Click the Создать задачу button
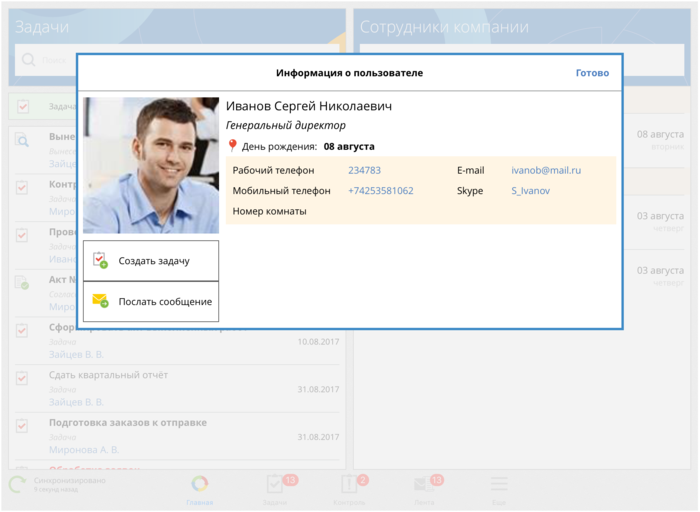This screenshot has width=700, height=512. click(x=151, y=261)
